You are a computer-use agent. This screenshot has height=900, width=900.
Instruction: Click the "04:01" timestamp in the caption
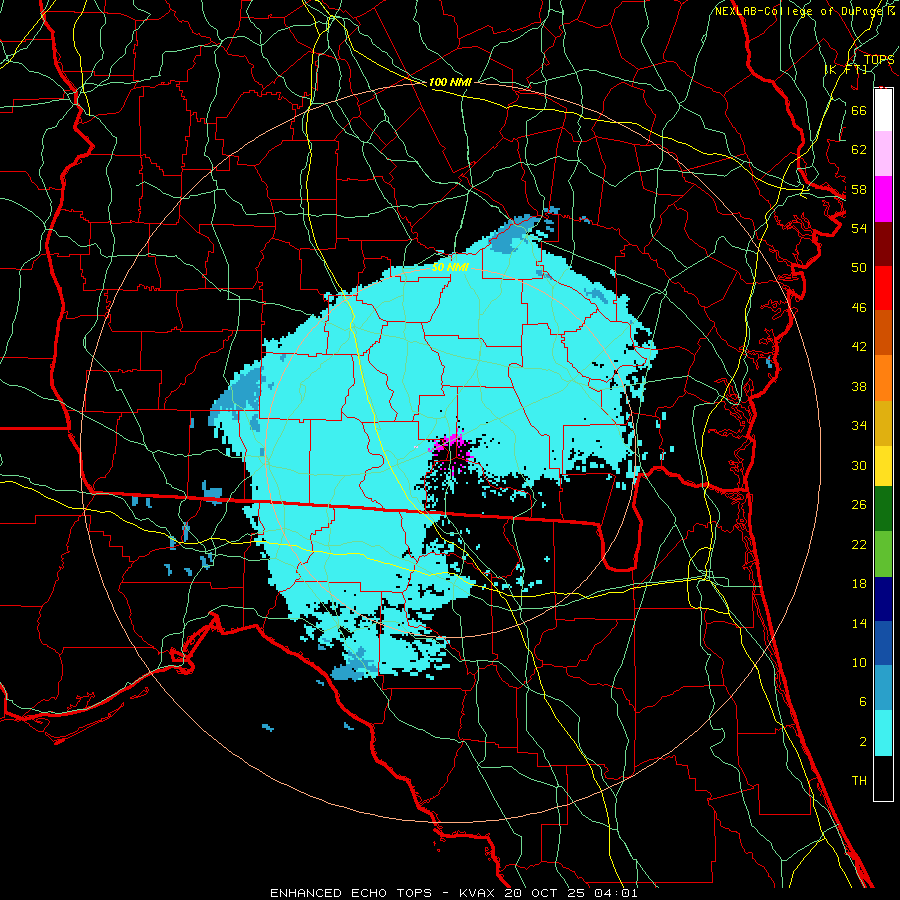click(615, 893)
